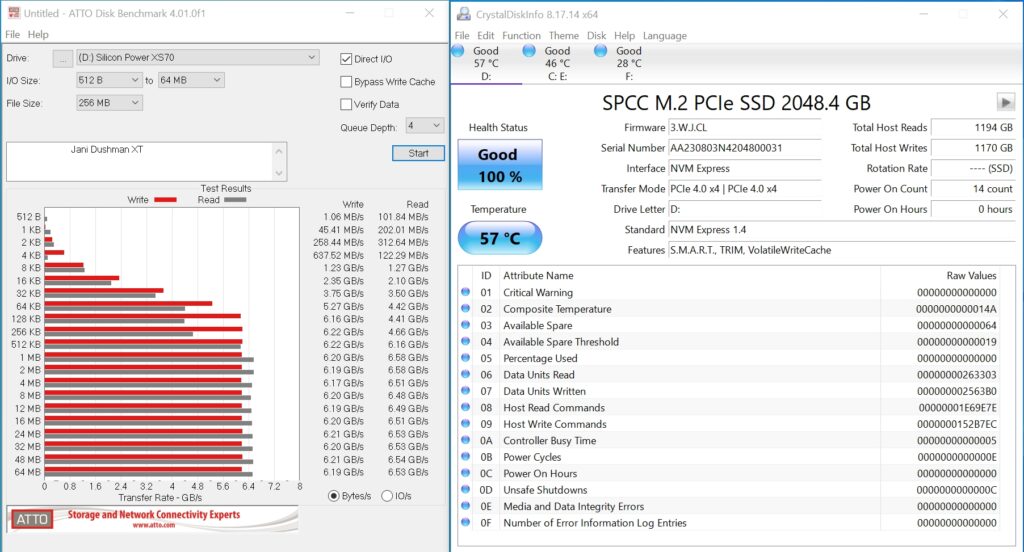Open the ATTO Help menu
Viewport: 1024px width, 552px height.
38,34
